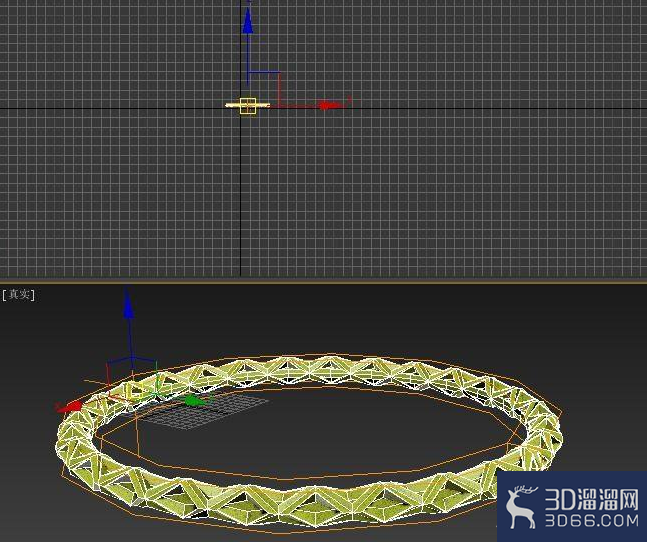
Task: Click the blue upward axis arrow in the top viewport gizmo
Action: [x=248, y=21]
